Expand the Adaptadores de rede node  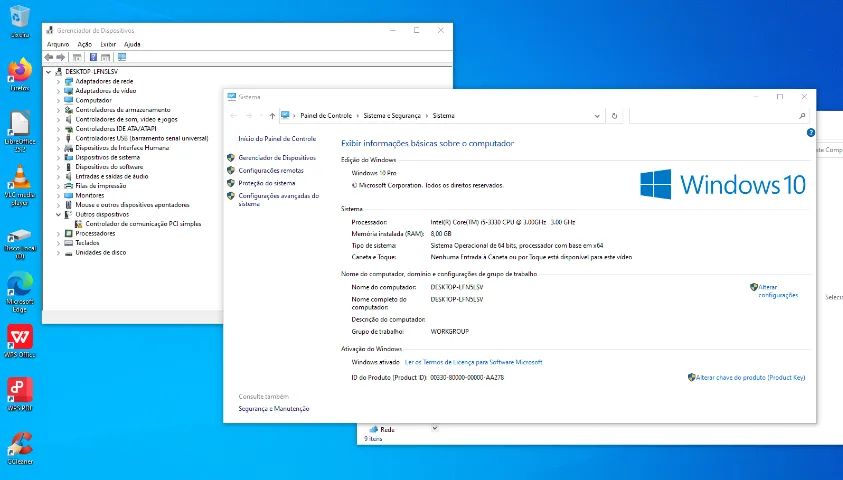58,81
